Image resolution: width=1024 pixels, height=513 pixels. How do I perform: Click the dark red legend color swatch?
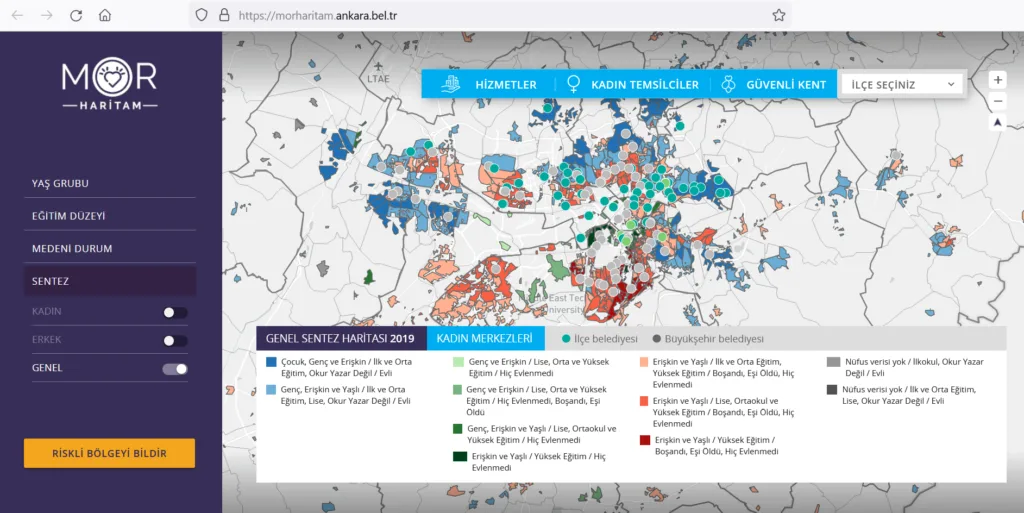(645, 440)
